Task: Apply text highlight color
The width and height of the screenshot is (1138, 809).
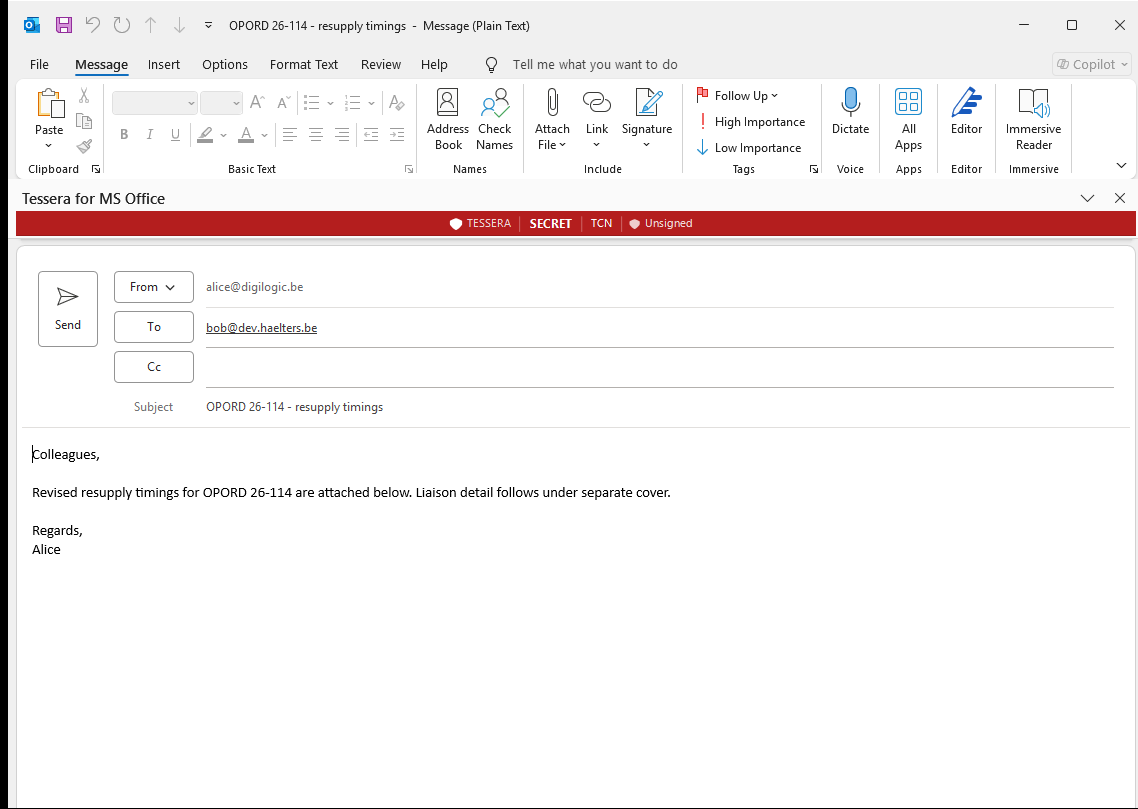Action: 205,134
